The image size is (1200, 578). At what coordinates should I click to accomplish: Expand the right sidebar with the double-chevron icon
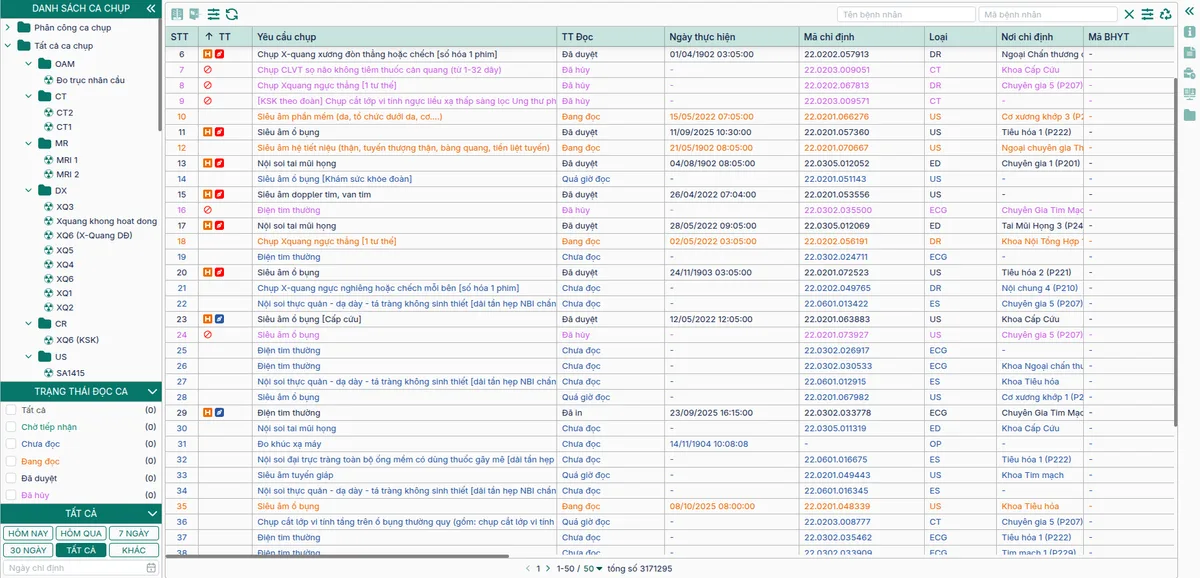(x=1189, y=9)
